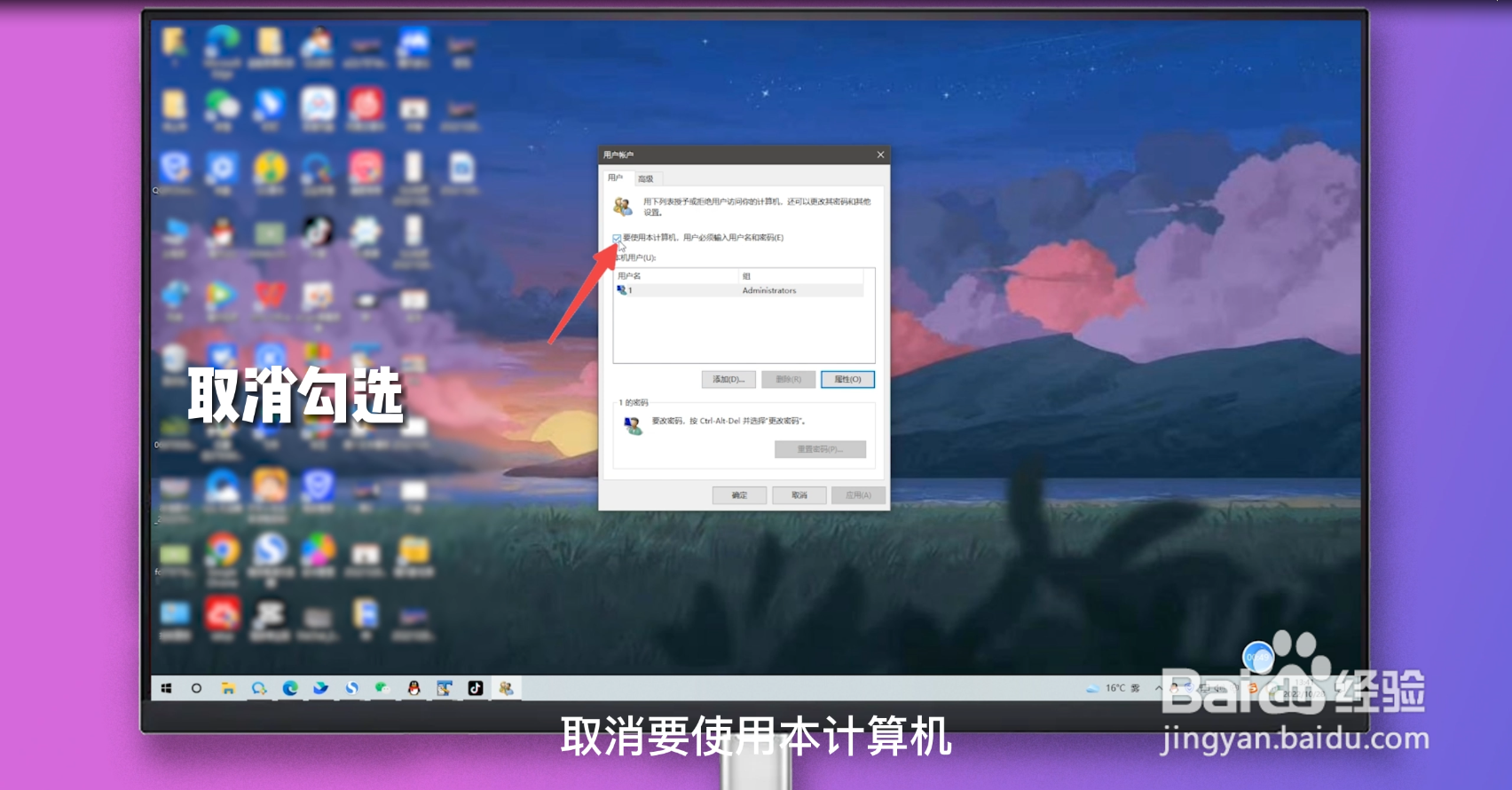
Task: Confirm with the 确定 button
Action: click(739, 495)
